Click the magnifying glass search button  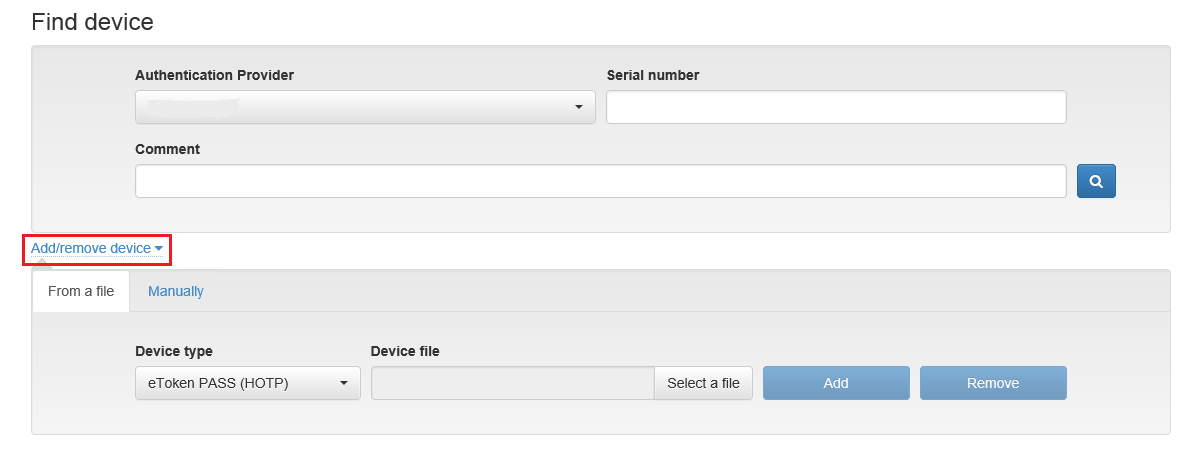pos(1096,181)
